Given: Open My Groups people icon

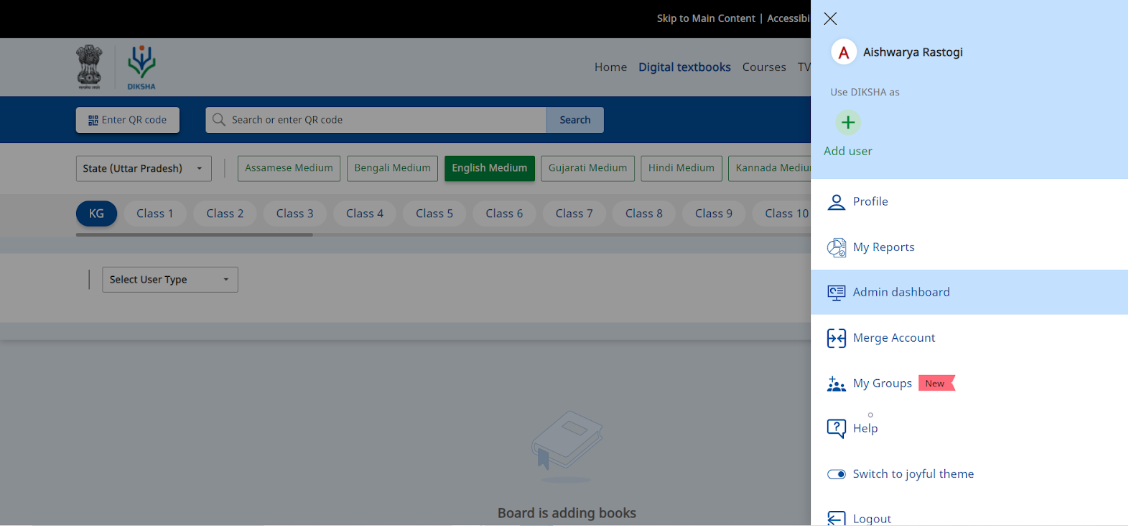Looking at the screenshot, I should click(x=836, y=383).
